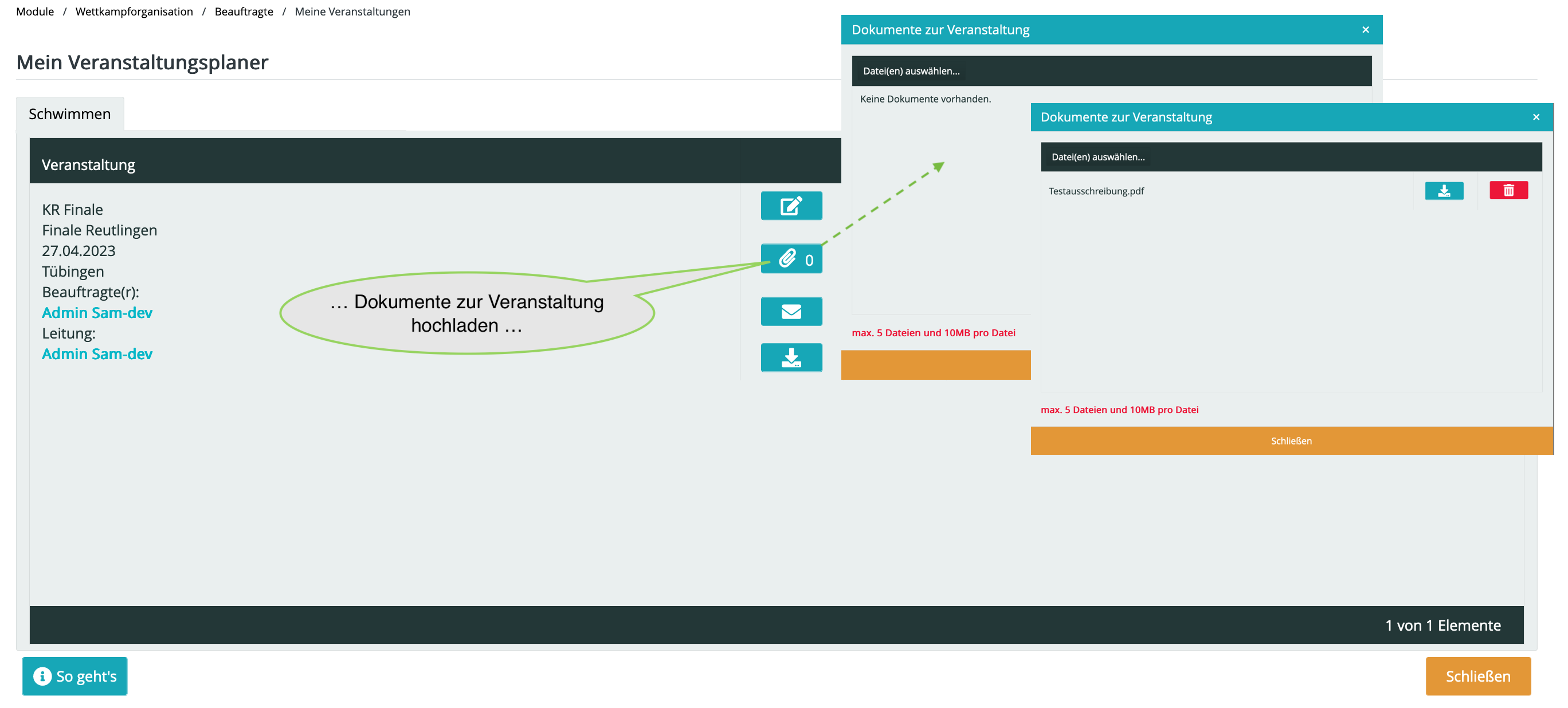Navigate to the Module breadcrumb
This screenshot has height=708, width=1568.
click(x=35, y=11)
